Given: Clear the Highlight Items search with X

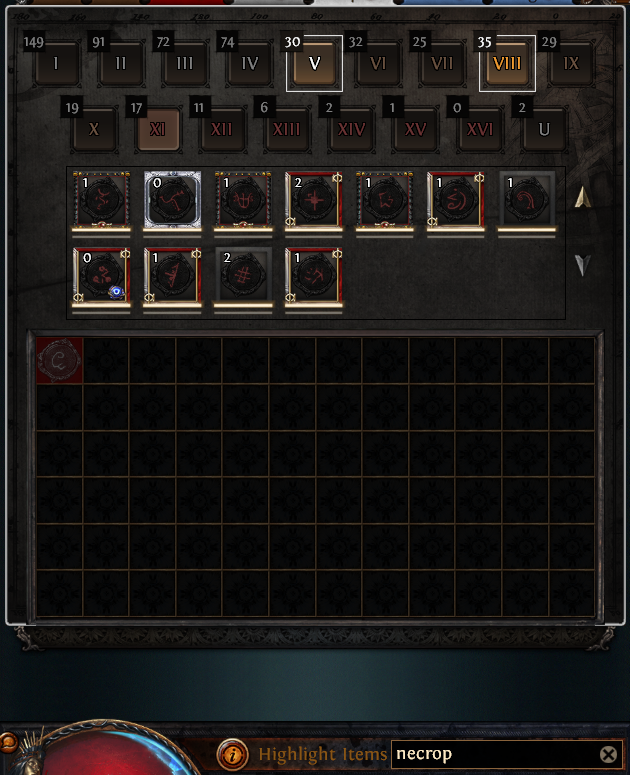Looking at the screenshot, I should (608, 754).
